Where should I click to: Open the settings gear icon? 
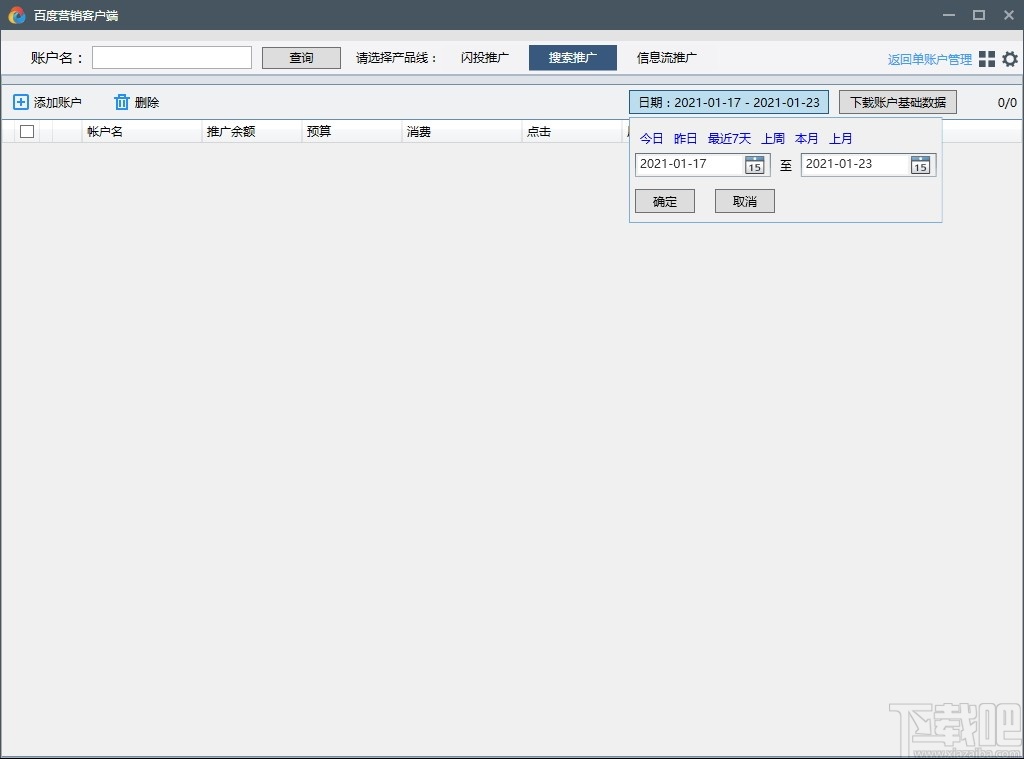tap(1010, 58)
